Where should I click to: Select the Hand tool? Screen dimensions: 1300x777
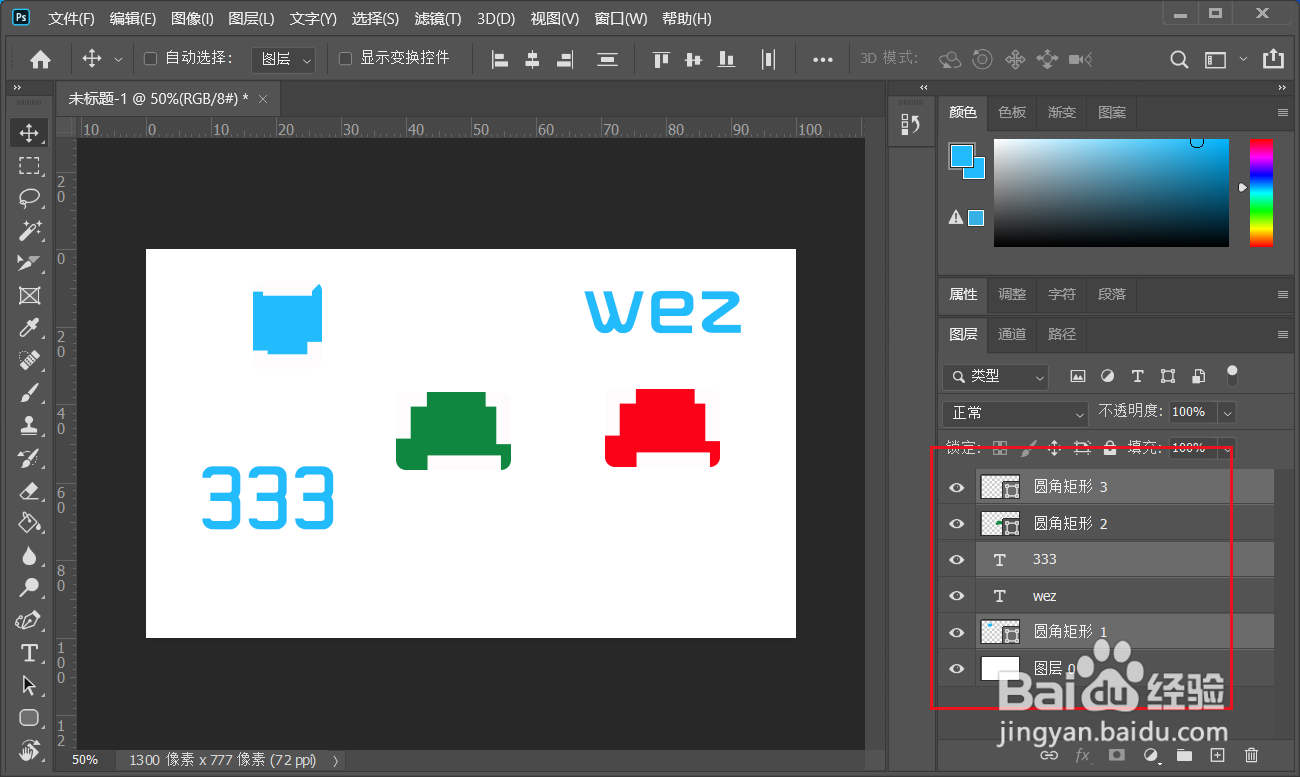29,750
